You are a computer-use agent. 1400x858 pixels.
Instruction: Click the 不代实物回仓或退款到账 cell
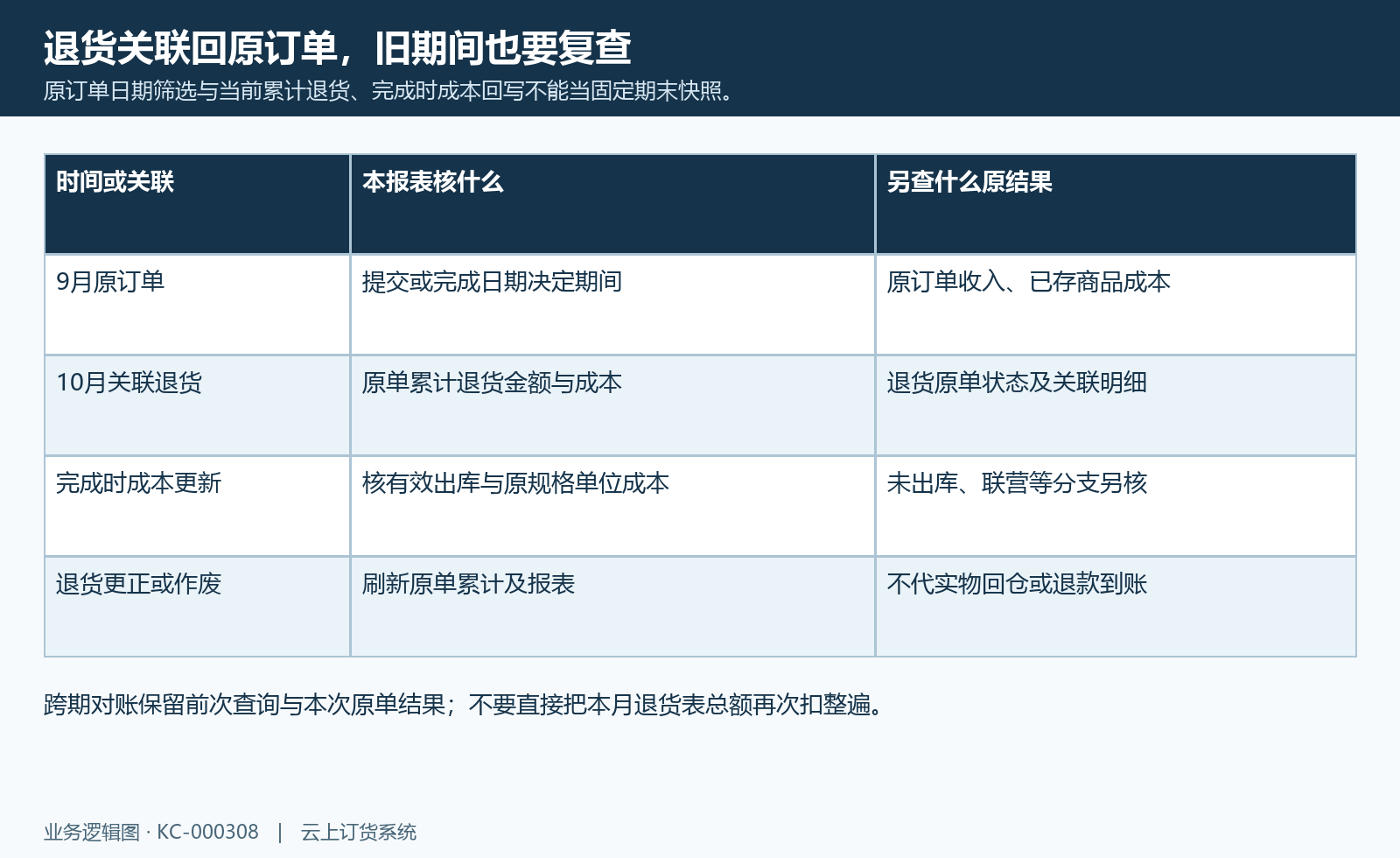(1116, 607)
